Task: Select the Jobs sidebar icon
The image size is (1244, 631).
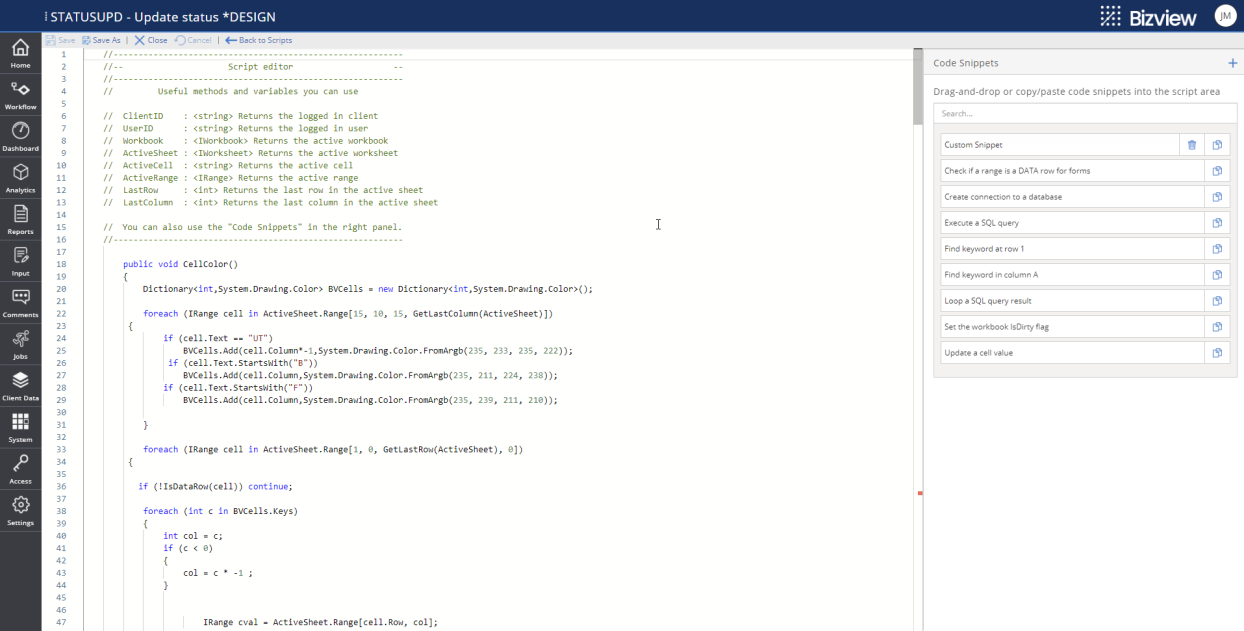Action: (20, 343)
